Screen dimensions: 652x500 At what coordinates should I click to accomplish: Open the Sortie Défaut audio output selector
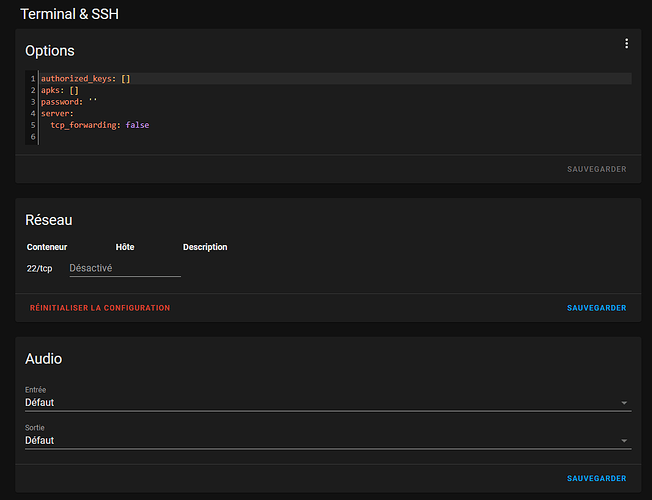pos(328,436)
